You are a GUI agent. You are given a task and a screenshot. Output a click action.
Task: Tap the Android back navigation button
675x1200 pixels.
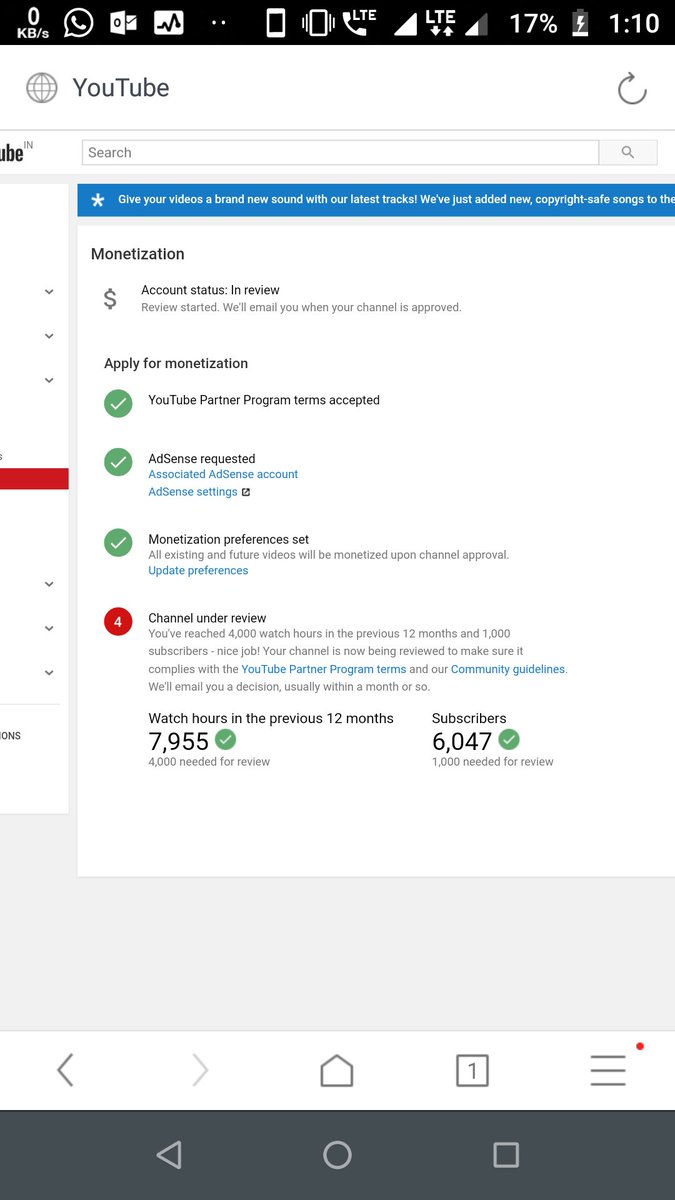pyautogui.click(x=169, y=1155)
